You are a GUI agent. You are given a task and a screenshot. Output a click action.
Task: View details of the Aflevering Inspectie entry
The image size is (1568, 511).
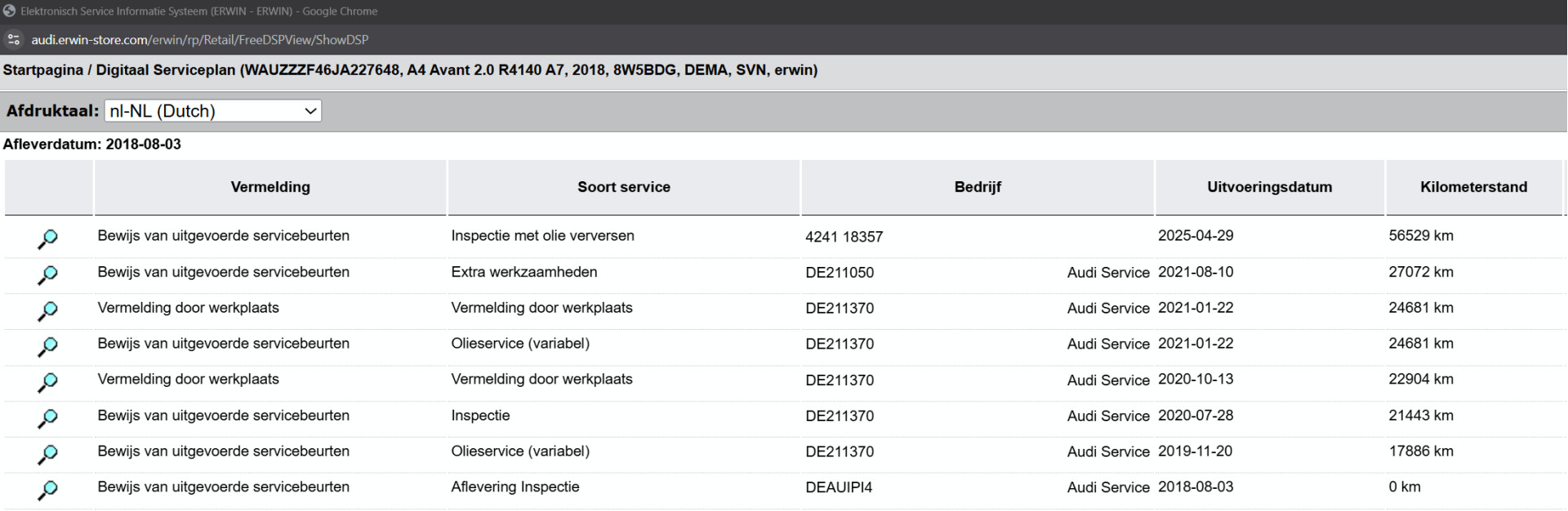point(48,490)
